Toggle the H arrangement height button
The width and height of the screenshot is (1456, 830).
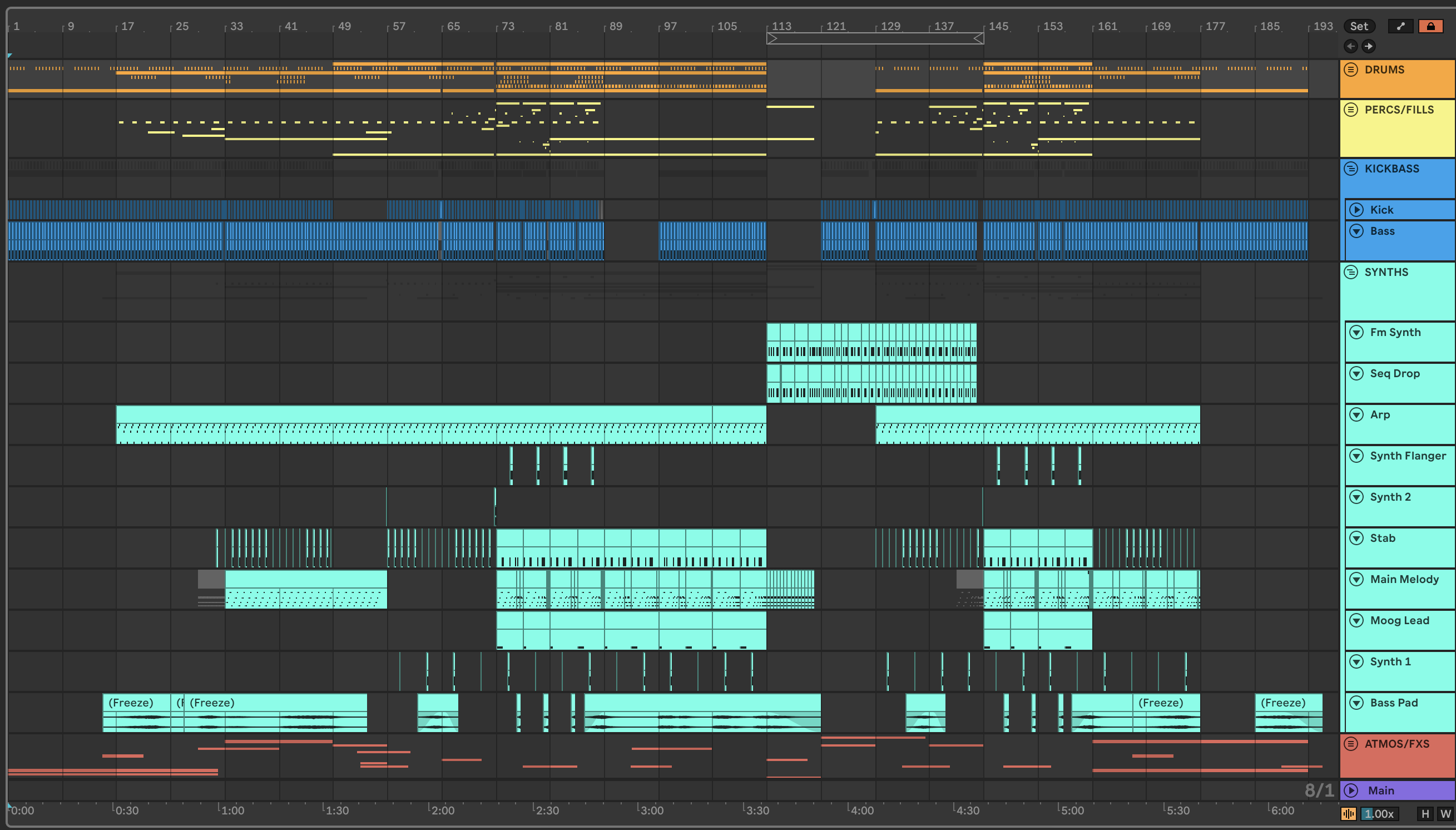pos(1425,814)
